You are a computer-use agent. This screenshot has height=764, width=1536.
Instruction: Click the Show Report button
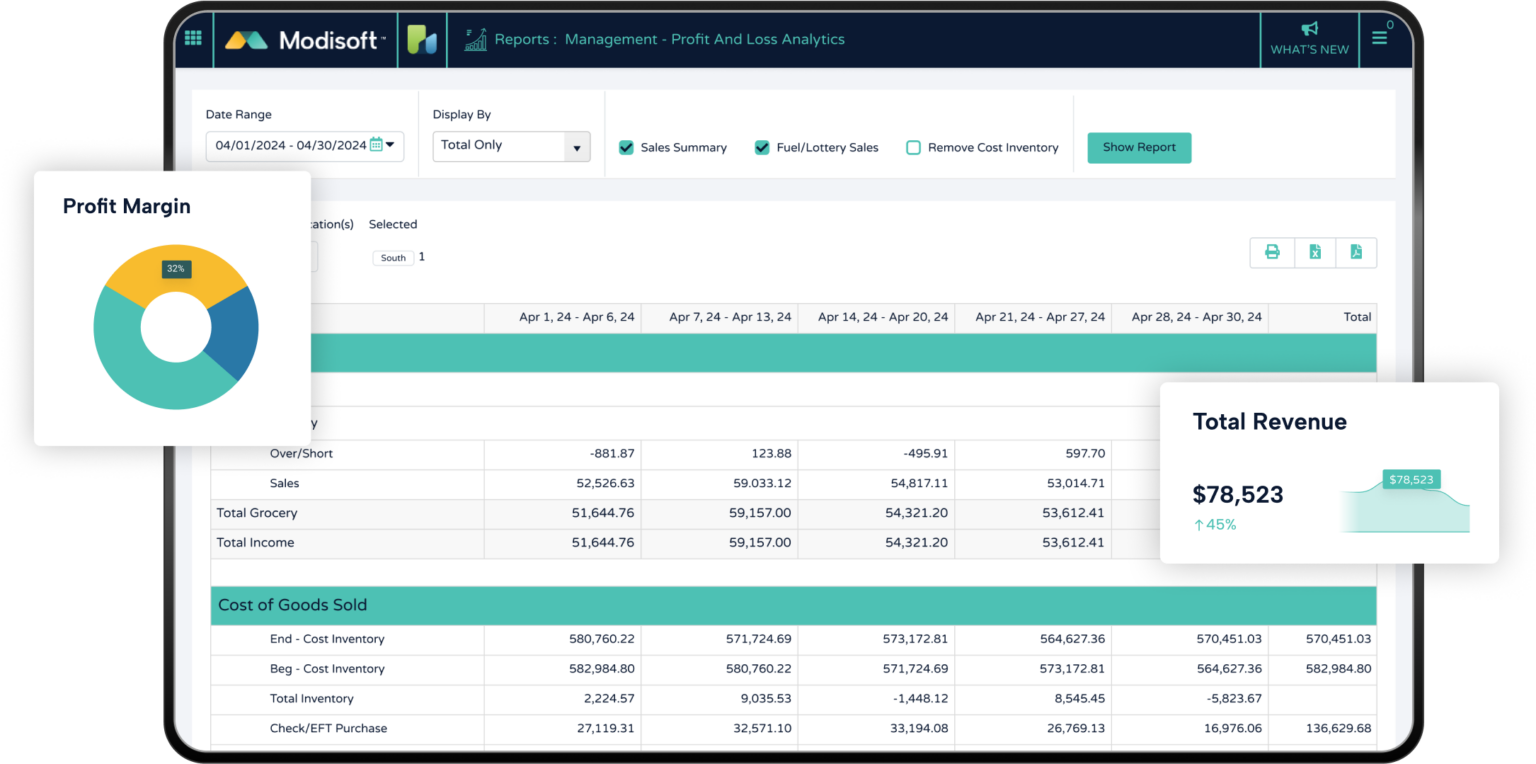tap(1139, 147)
